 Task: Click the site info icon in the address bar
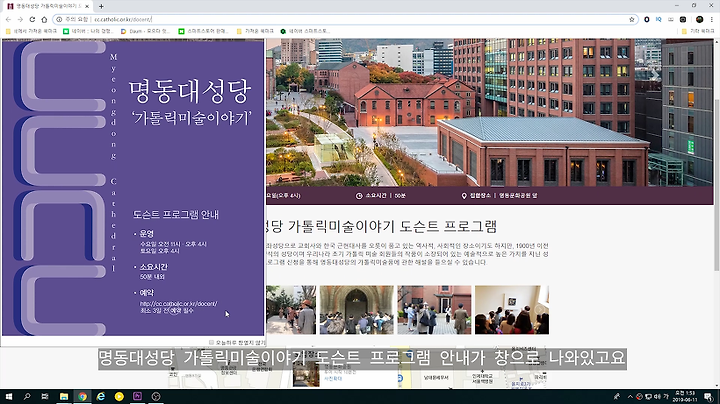(x=59, y=19)
